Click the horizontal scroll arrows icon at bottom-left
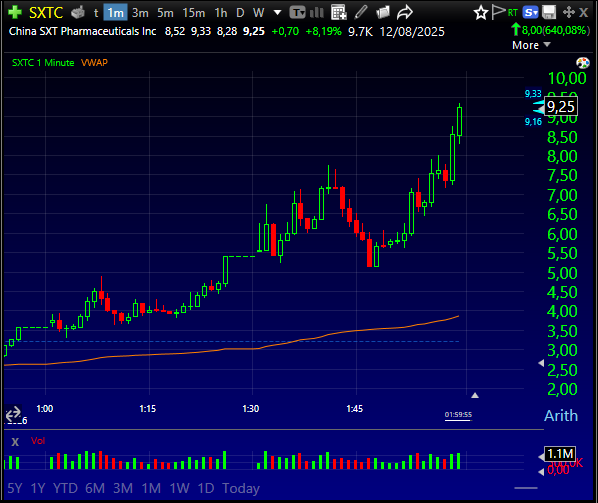 (13, 413)
